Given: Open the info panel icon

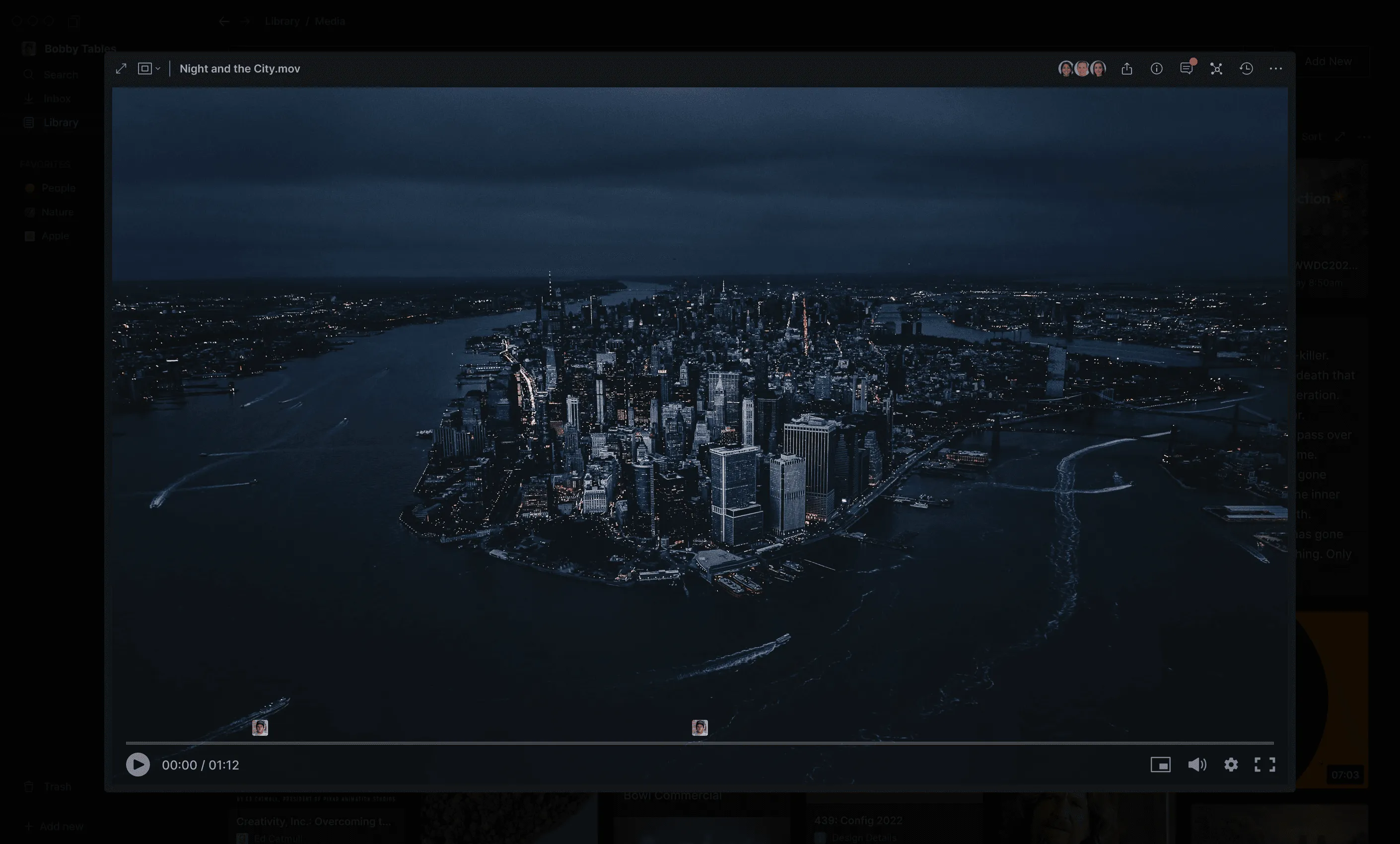Looking at the screenshot, I should tap(1156, 69).
